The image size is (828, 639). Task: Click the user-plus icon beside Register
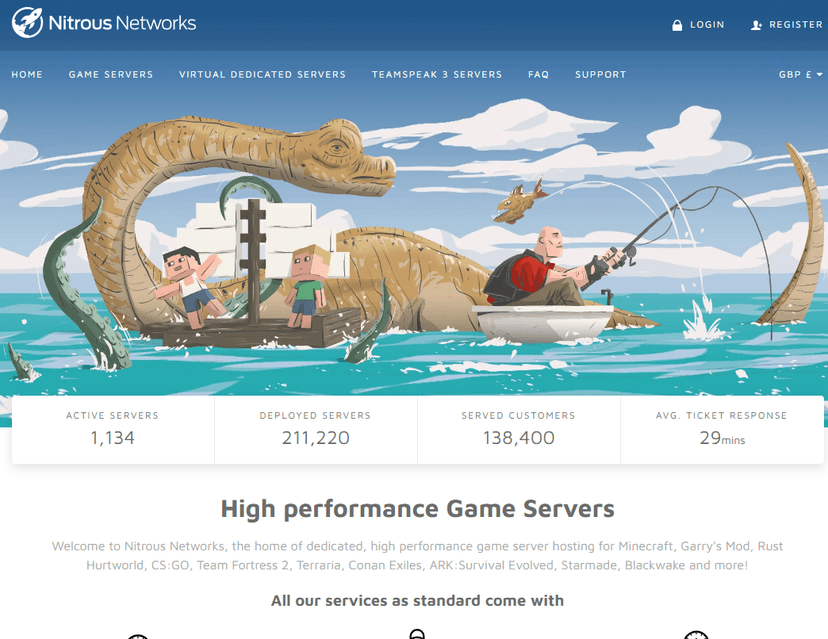tap(756, 25)
